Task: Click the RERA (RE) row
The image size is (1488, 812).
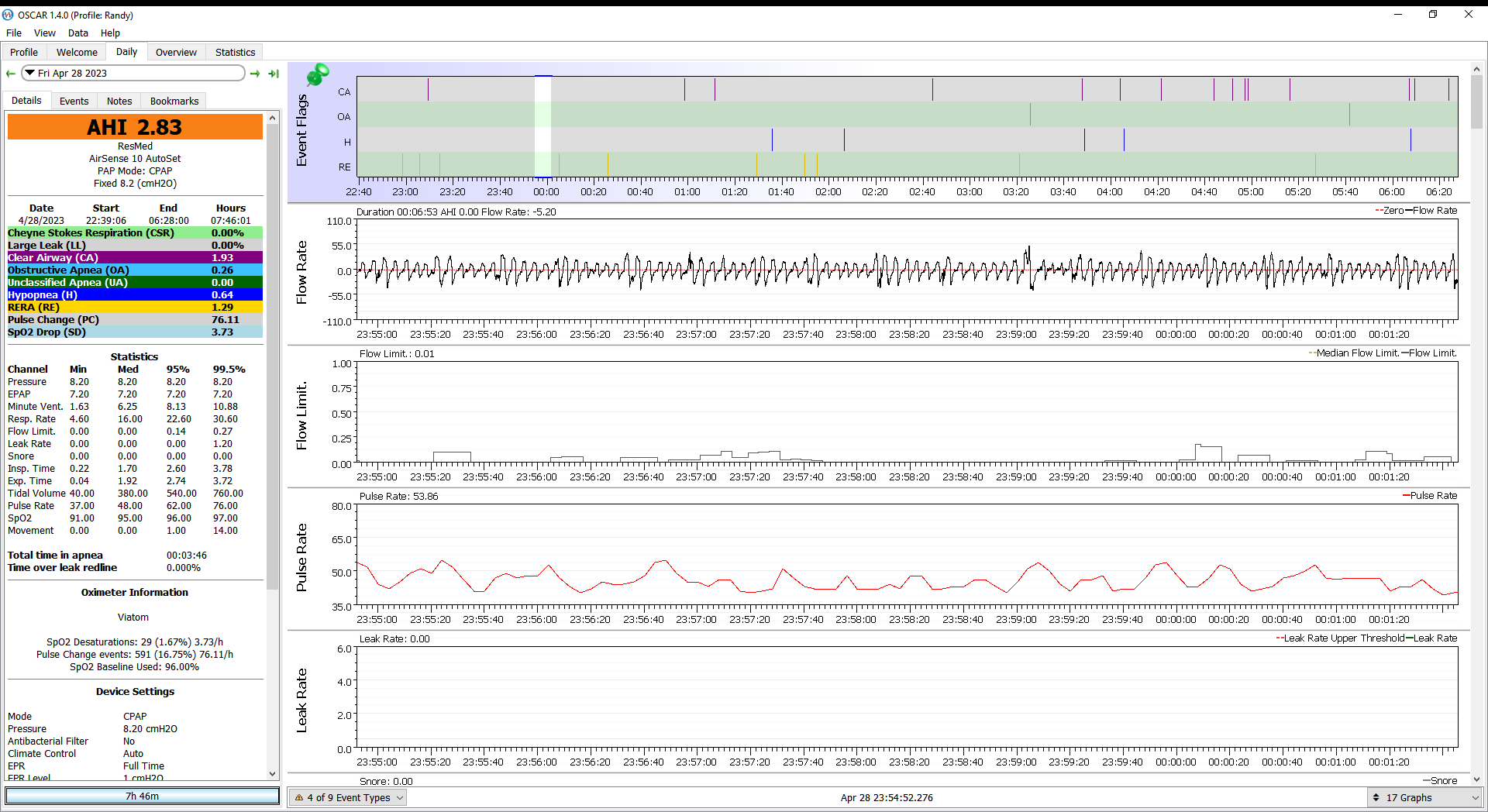Action: (135, 307)
